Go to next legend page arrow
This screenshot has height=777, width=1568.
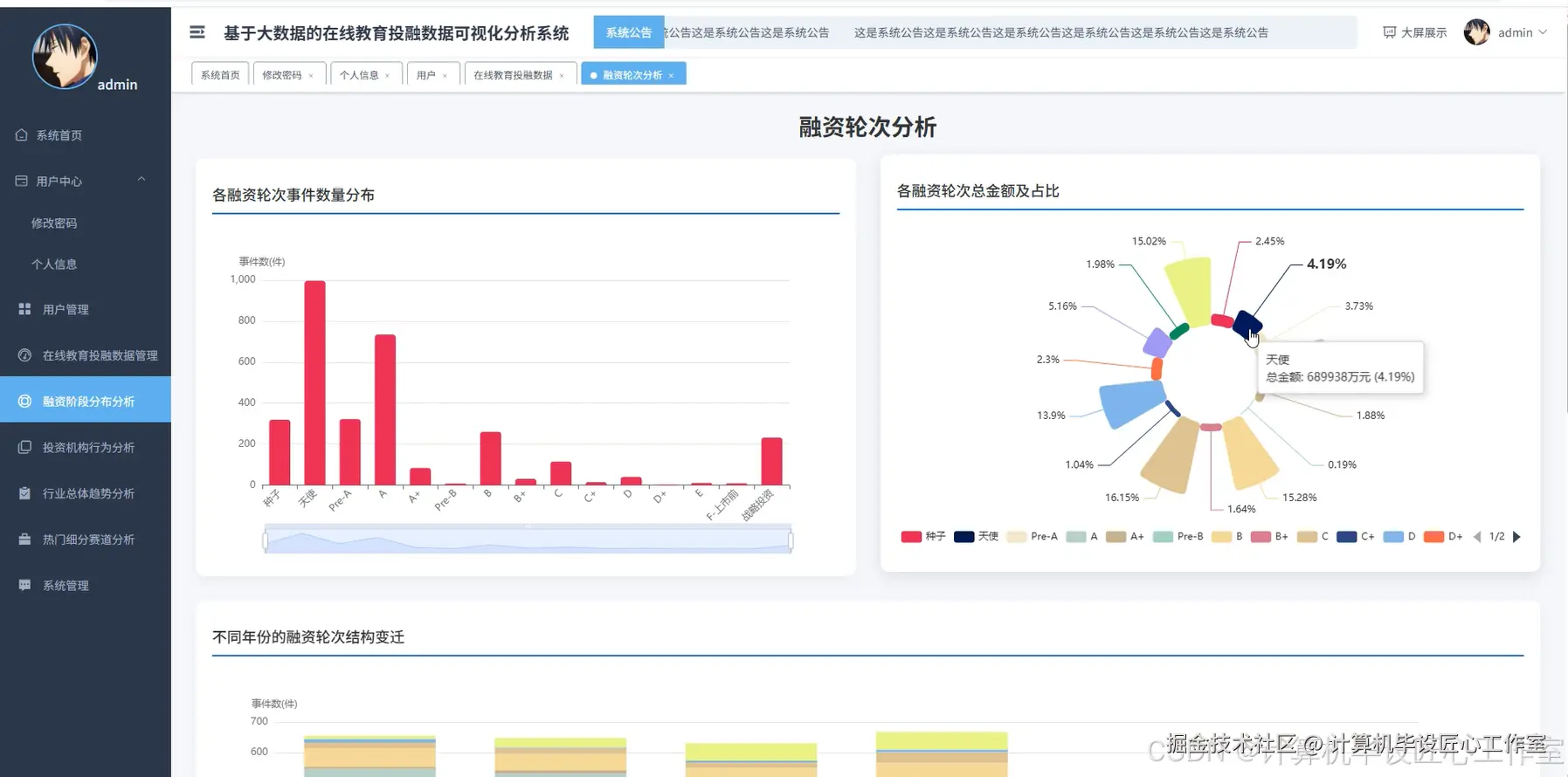point(1516,537)
